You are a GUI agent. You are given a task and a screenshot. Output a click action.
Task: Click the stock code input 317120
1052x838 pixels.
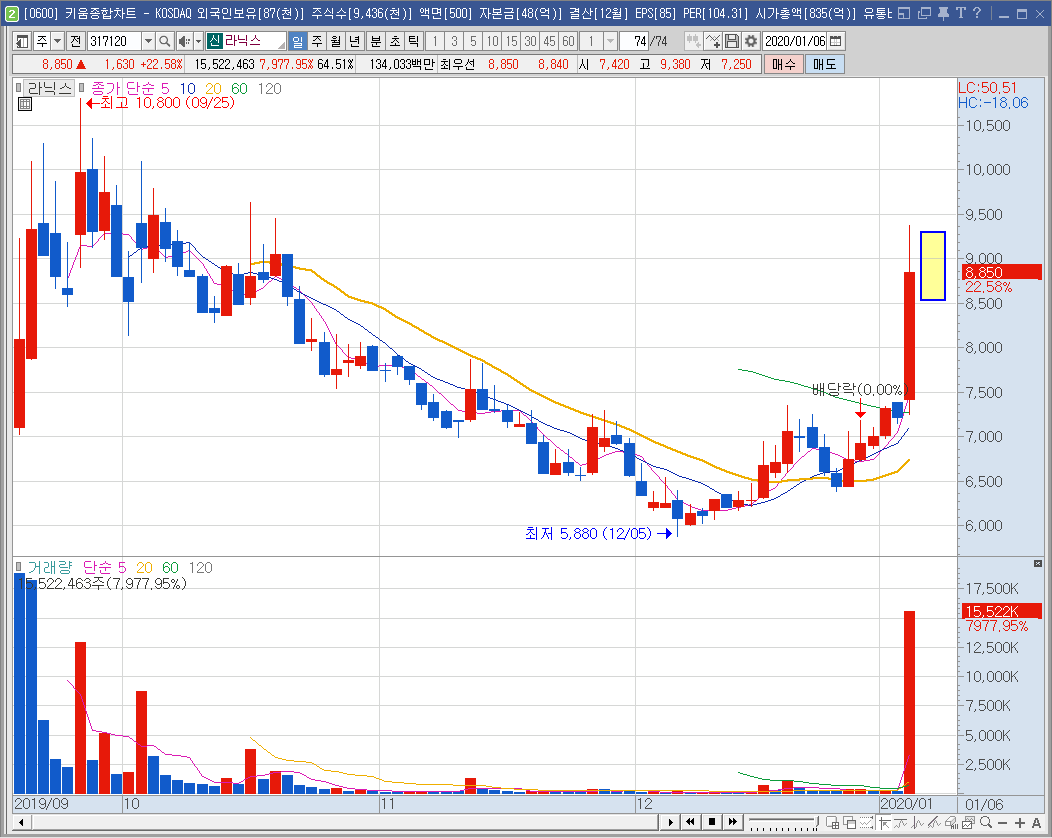pyautogui.click(x=115, y=42)
